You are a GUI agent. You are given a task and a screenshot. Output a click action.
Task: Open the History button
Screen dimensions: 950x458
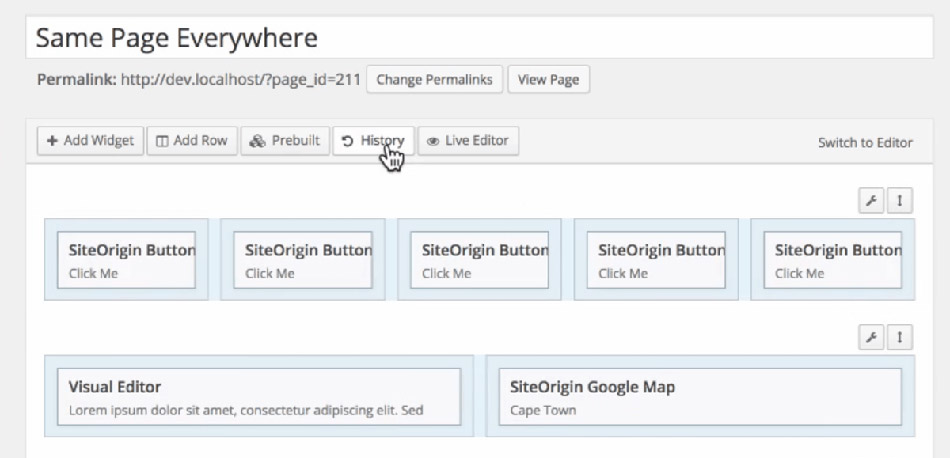coord(373,141)
